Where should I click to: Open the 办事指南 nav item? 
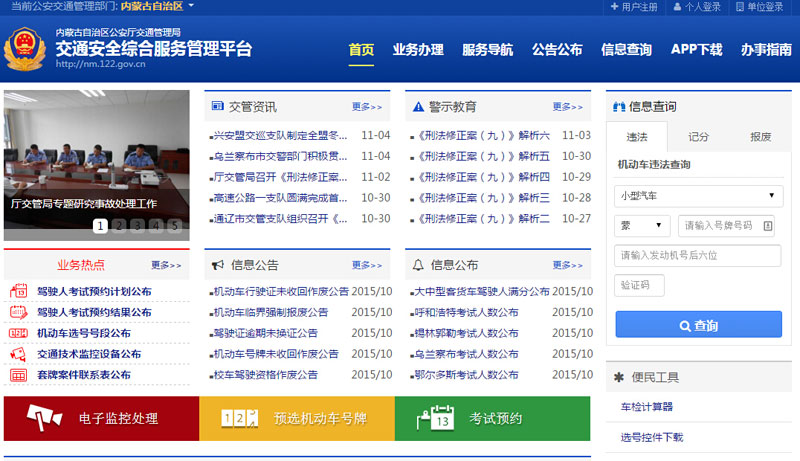click(766, 50)
